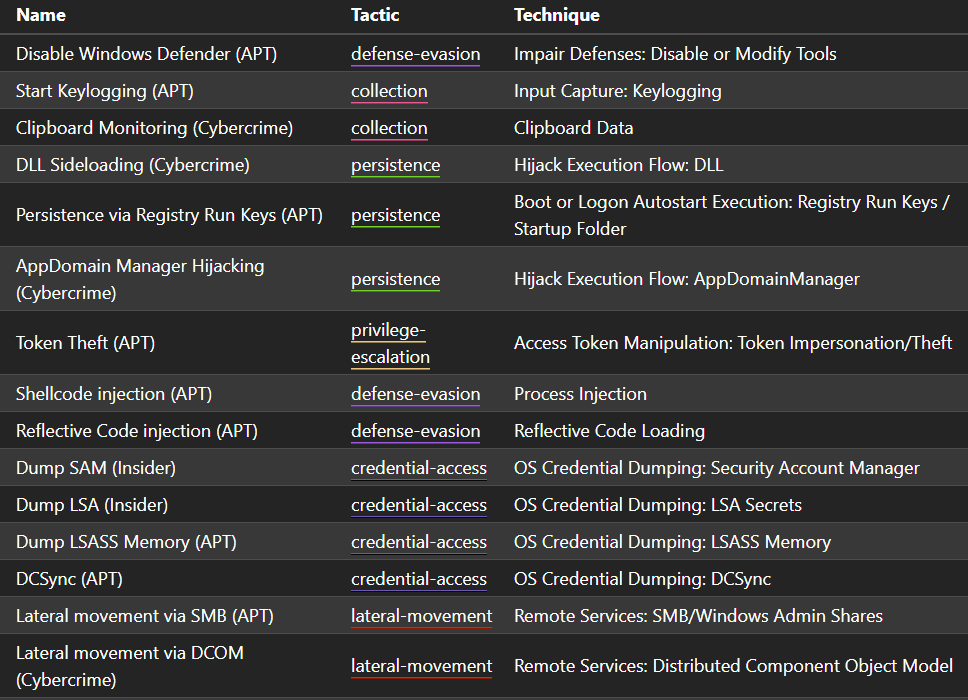Click the Tactic column header
Screen dimensions: 968x700
pos(375,15)
